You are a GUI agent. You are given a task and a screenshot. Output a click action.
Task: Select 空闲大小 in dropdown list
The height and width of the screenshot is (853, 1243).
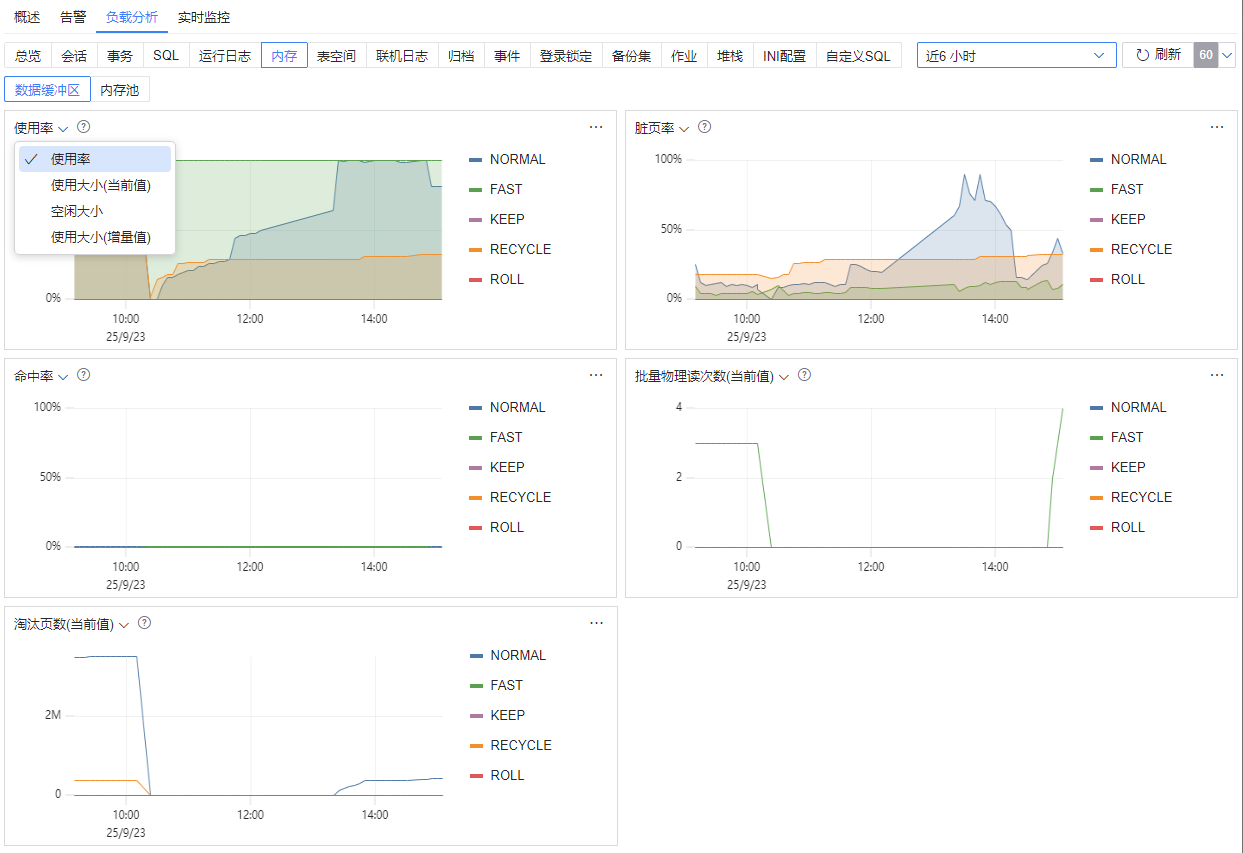(95, 211)
